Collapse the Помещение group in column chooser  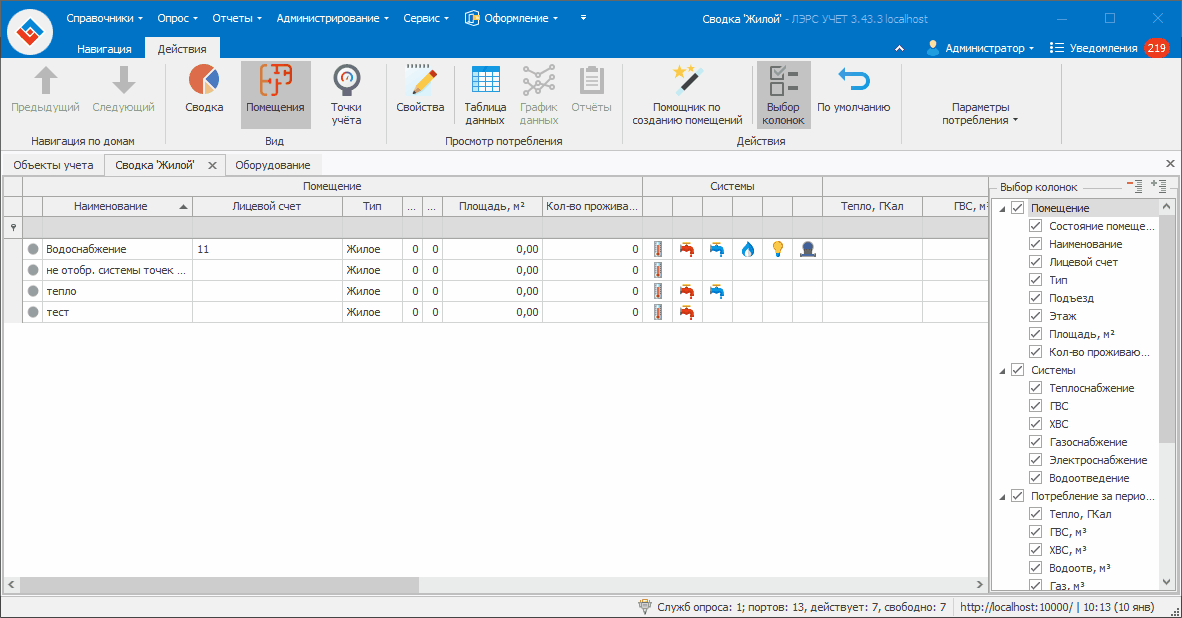[1003, 208]
